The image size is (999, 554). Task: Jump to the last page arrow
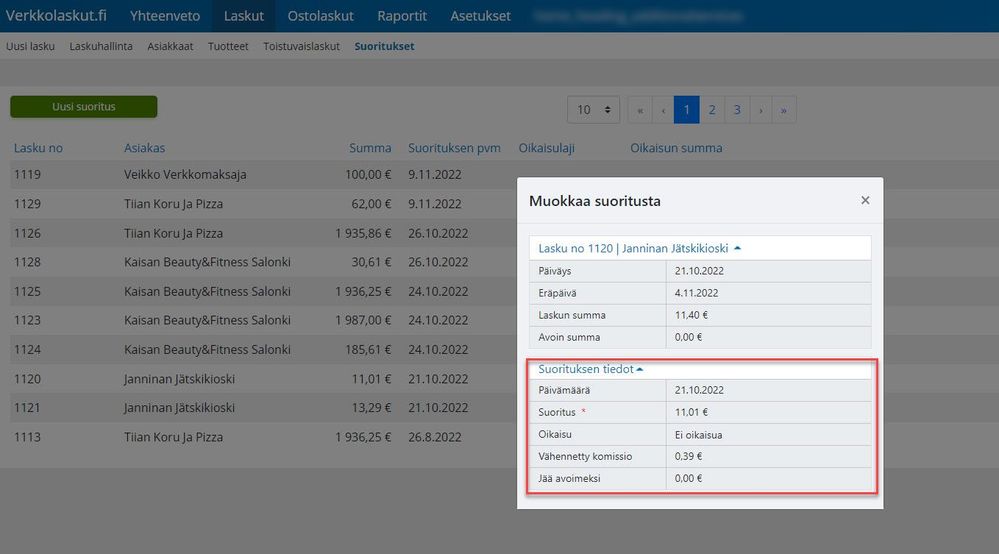(784, 110)
